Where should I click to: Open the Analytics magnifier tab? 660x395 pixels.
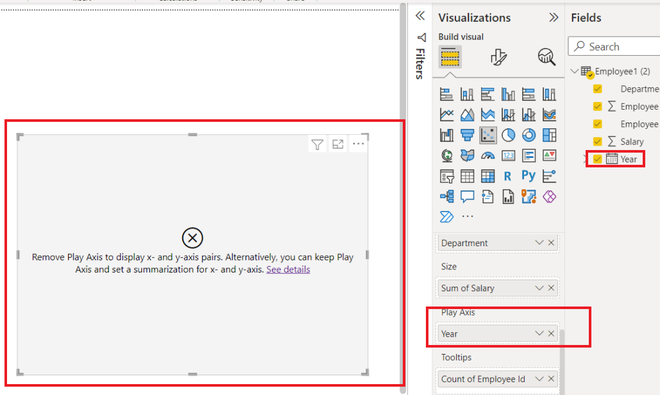click(546, 57)
